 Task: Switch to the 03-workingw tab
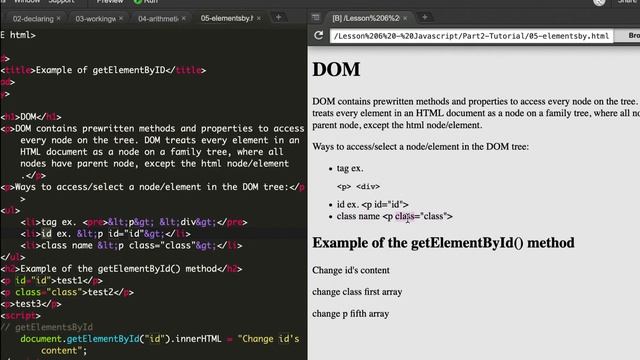(95, 18)
